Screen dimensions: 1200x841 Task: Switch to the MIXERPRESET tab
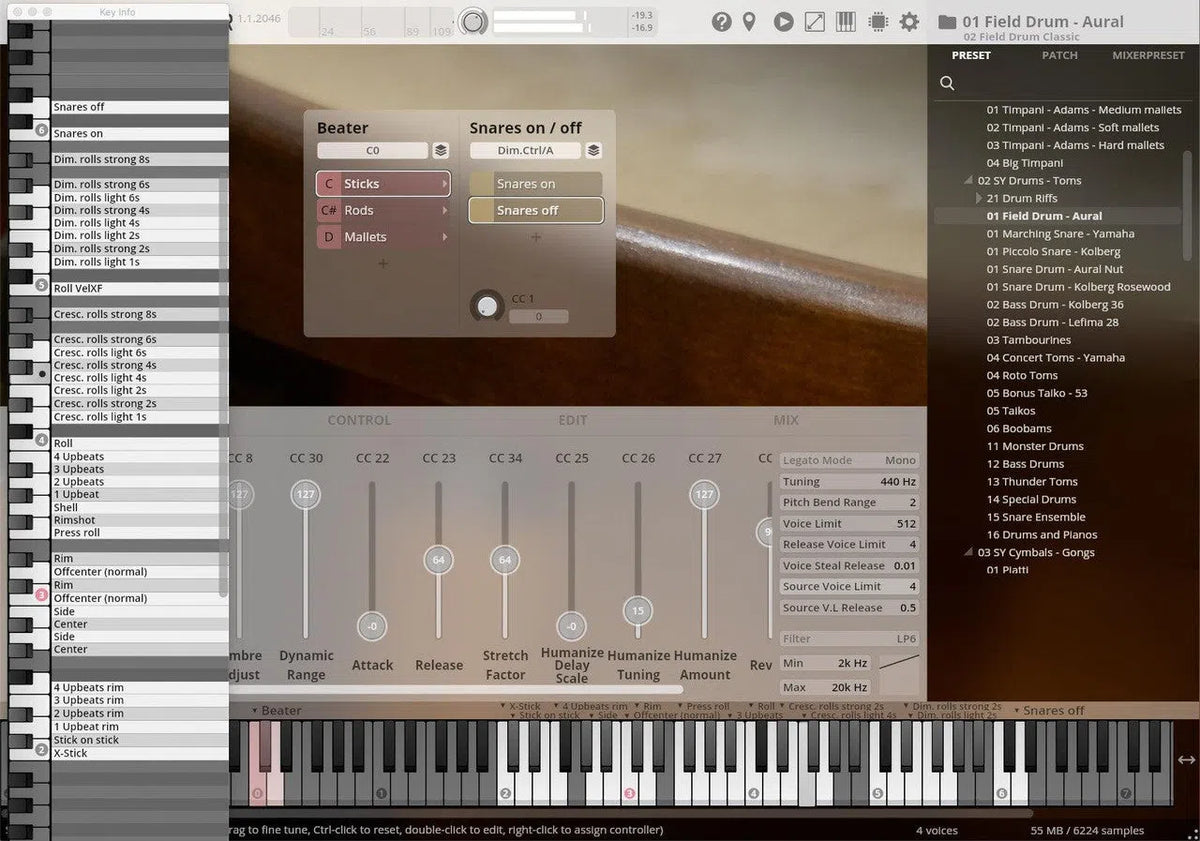click(x=1148, y=55)
